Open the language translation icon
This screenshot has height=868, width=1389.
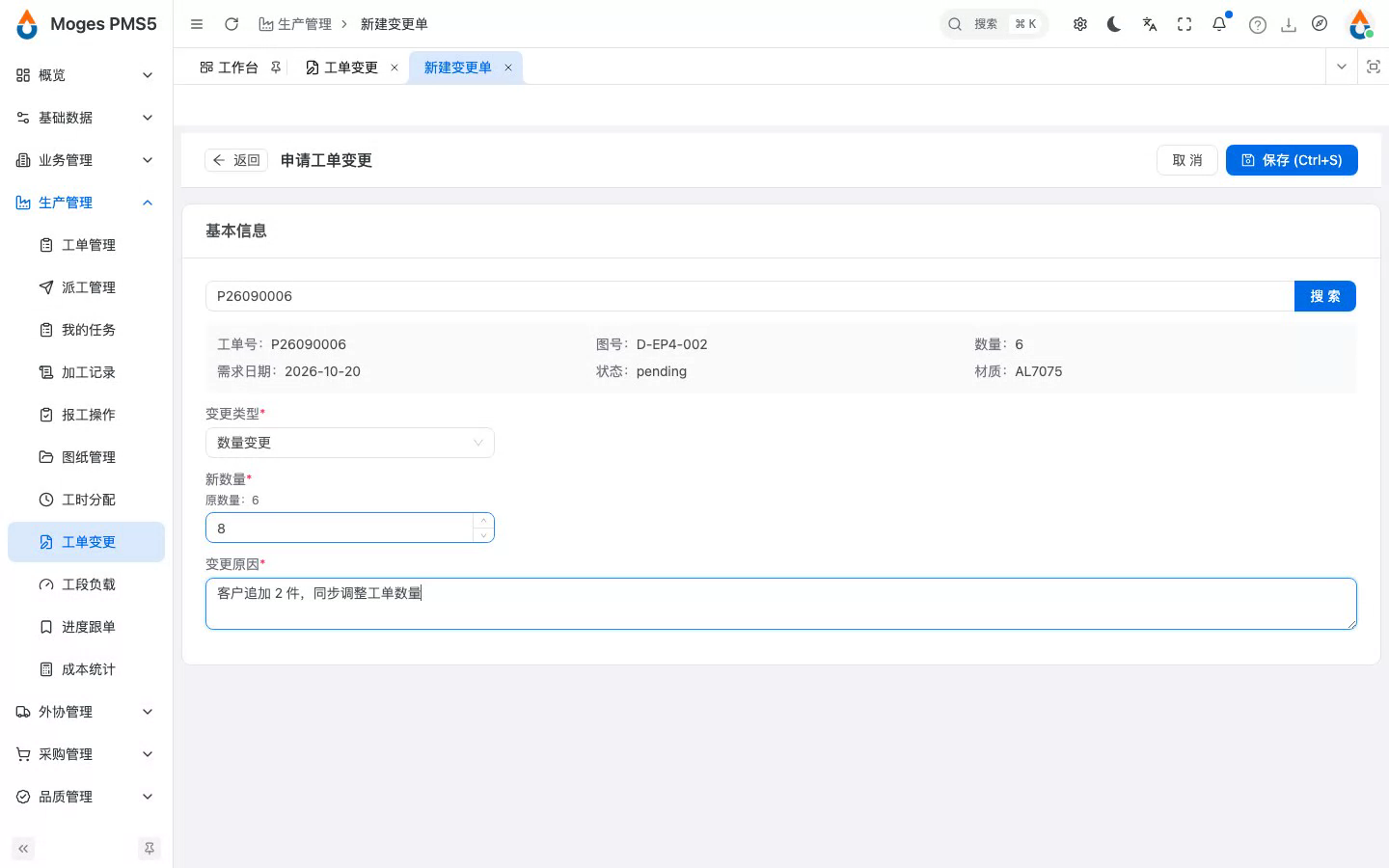[1150, 24]
